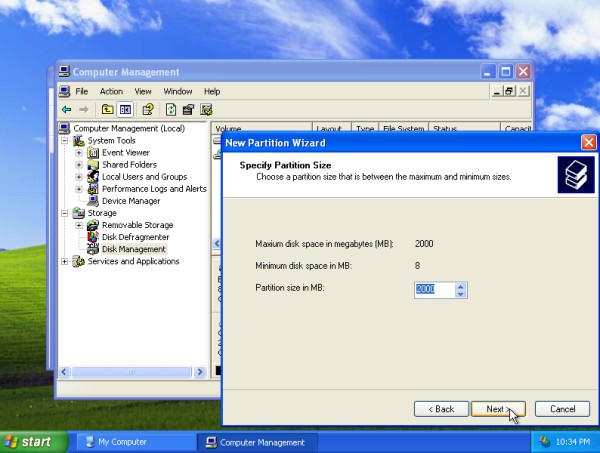Click Computer Management taskbar button

tap(257, 442)
